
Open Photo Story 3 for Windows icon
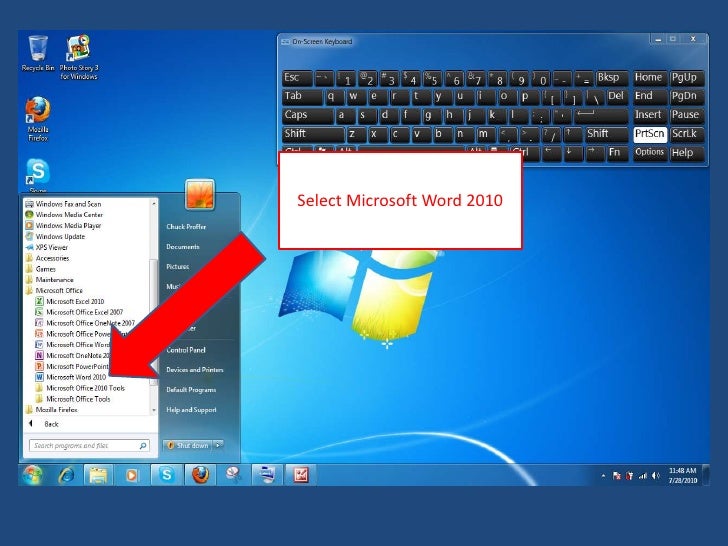pos(78,57)
